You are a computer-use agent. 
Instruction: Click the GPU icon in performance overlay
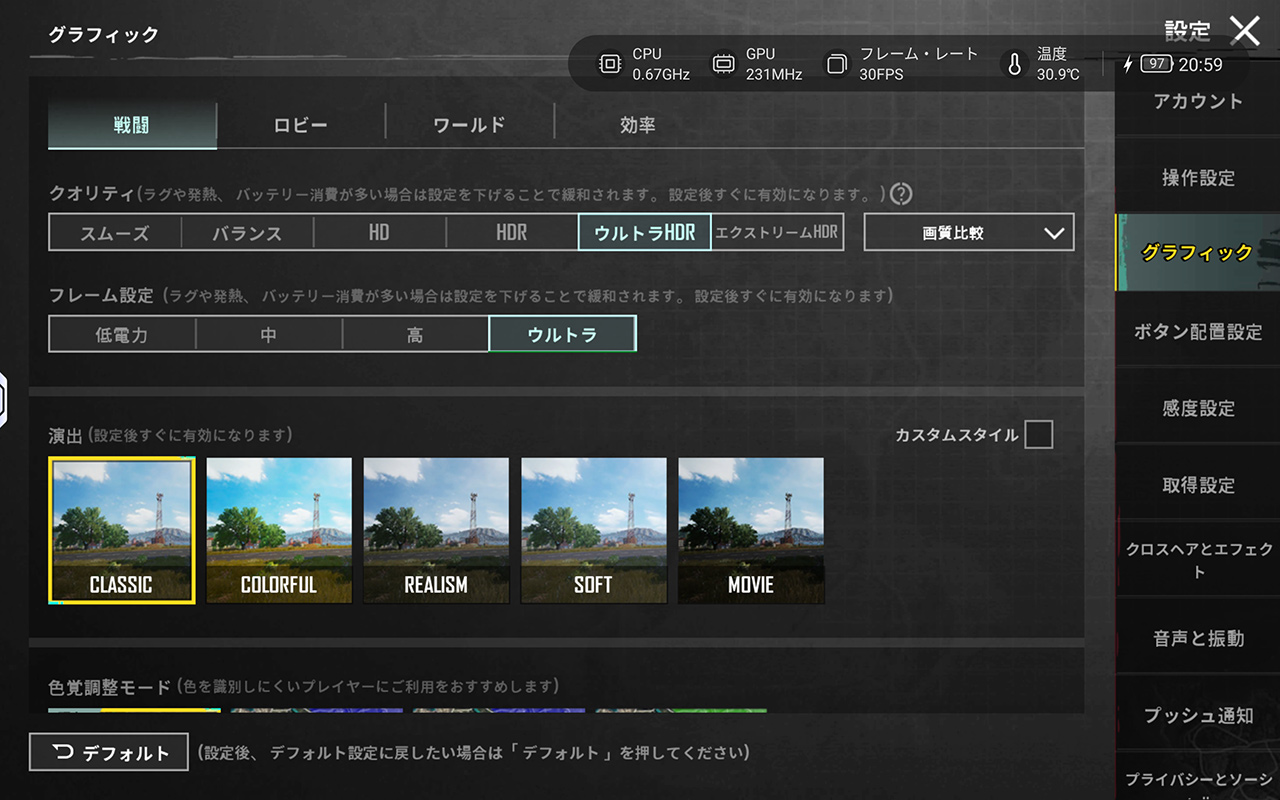[x=722, y=64]
